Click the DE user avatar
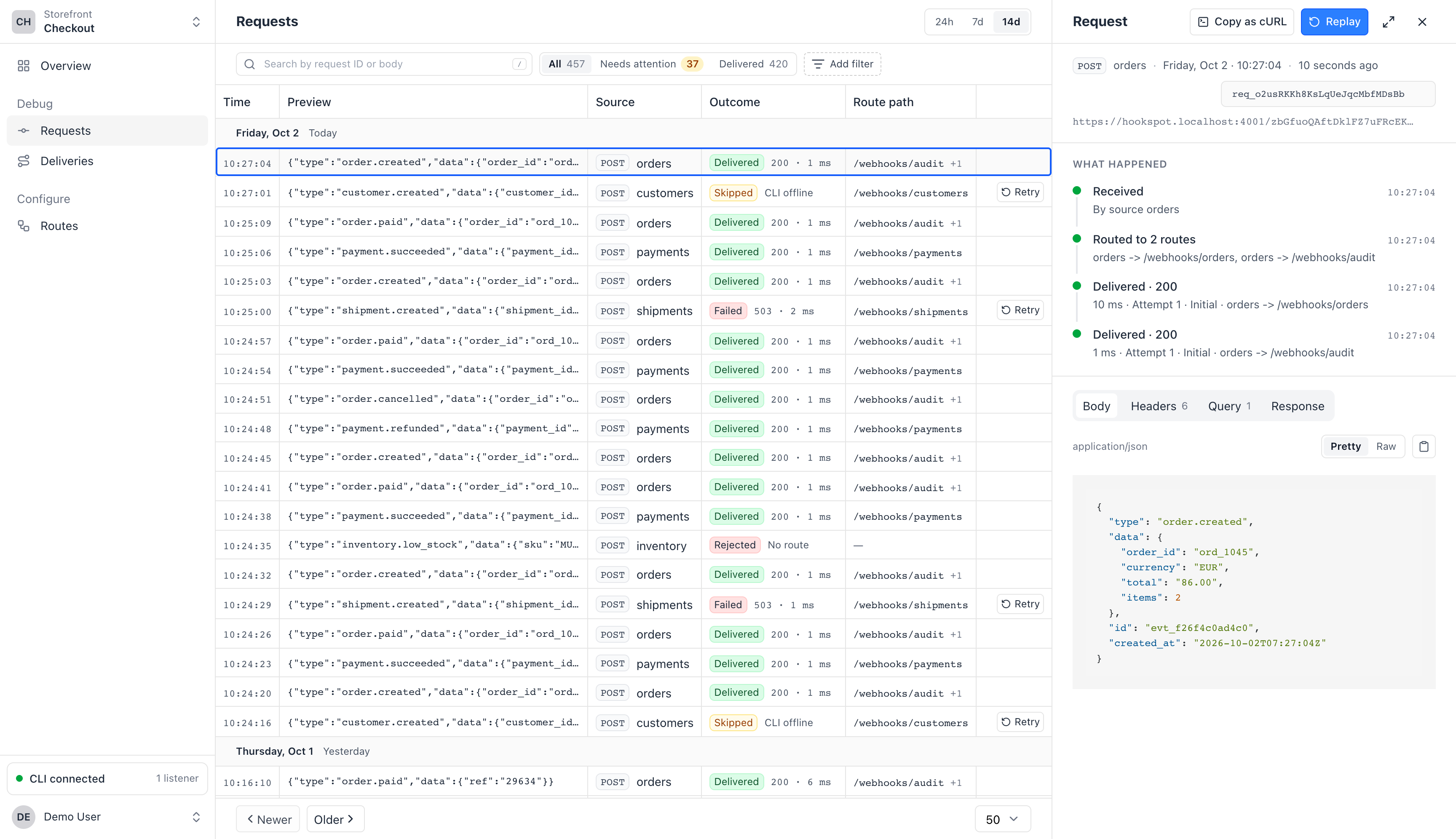This screenshot has width=1456, height=839. coord(24,817)
